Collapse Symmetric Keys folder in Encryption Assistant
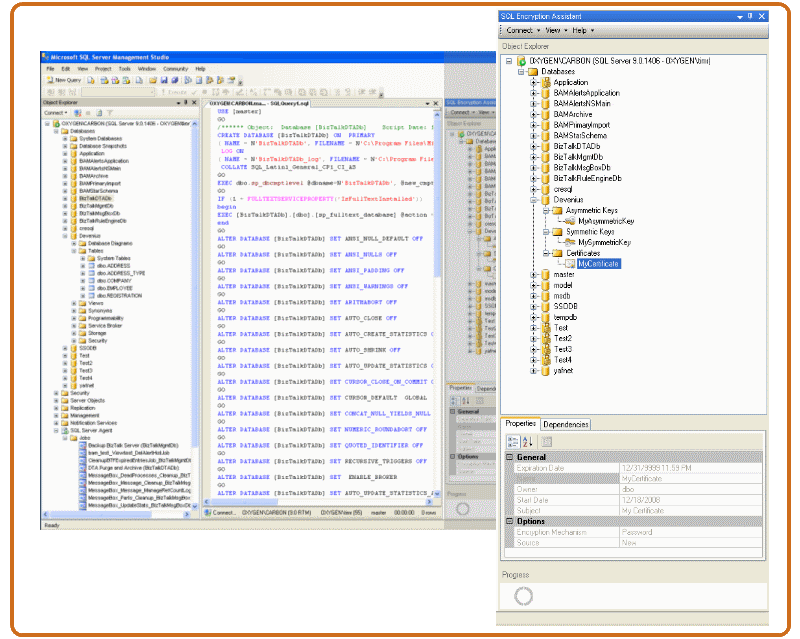The image size is (800, 639). 545,232
